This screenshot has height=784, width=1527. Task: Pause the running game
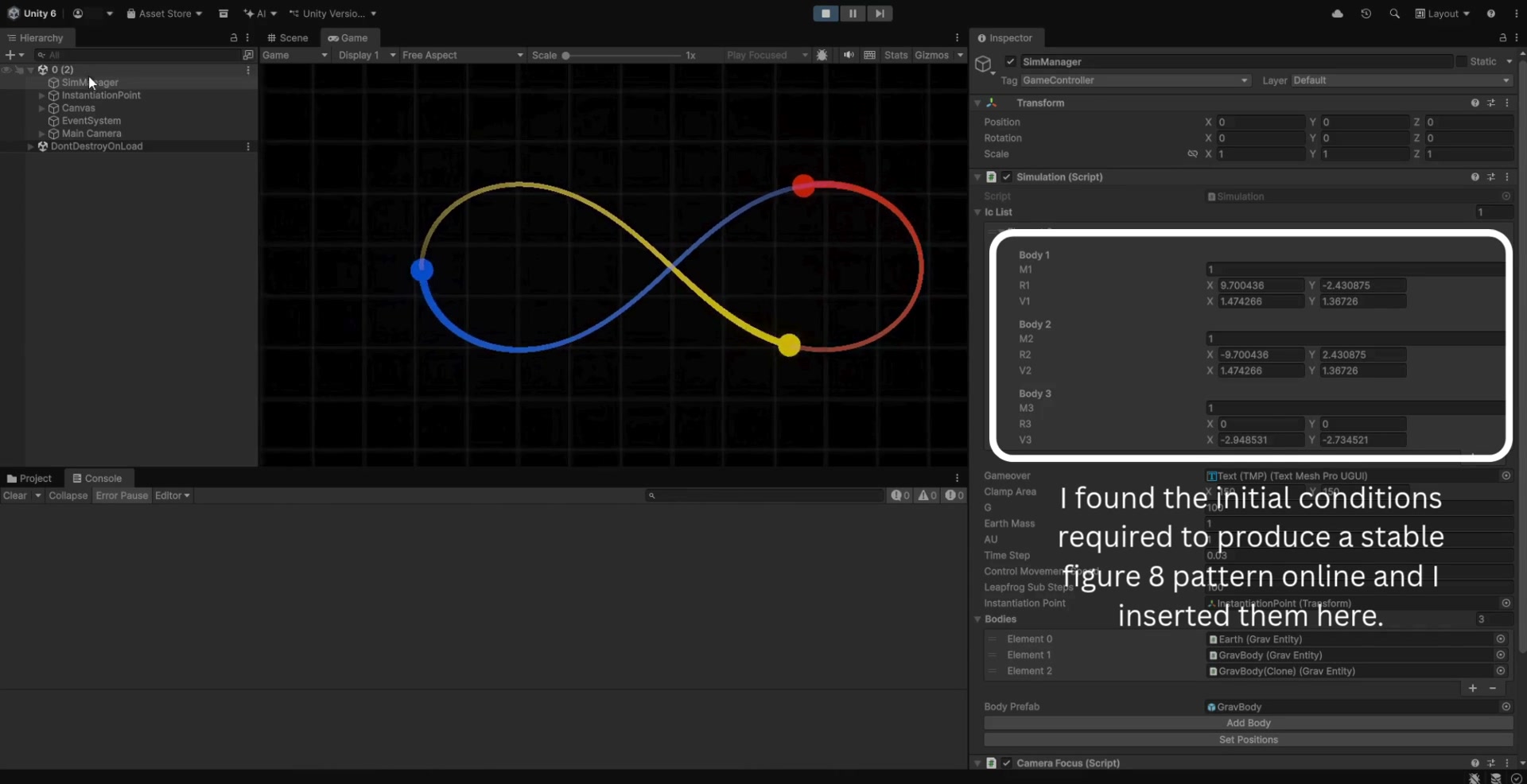[x=853, y=14]
